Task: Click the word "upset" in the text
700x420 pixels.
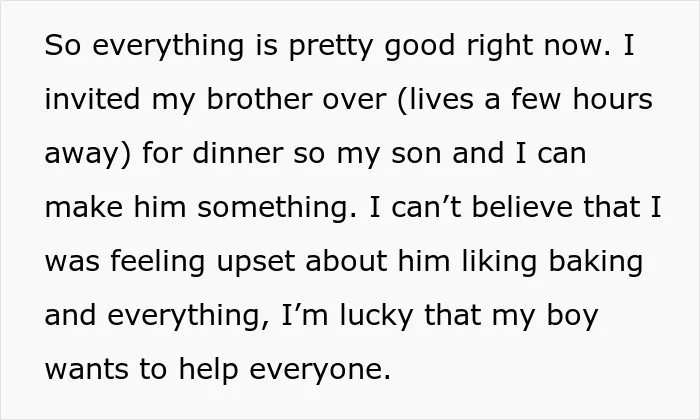Action: pos(255,263)
